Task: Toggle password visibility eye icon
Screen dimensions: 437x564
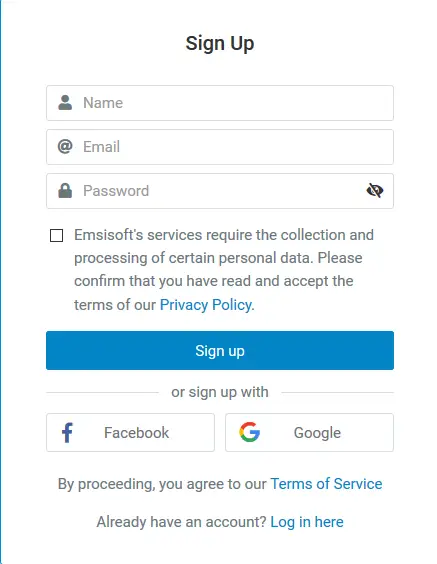Action: (375, 191)
